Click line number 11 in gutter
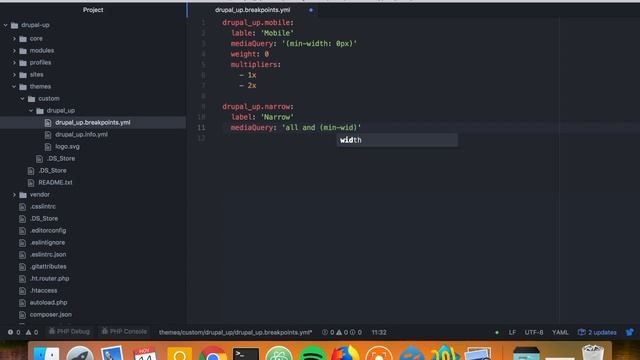The height and width of the screenshot is (360, 640). pyautogui.click(x=201, y=128)
